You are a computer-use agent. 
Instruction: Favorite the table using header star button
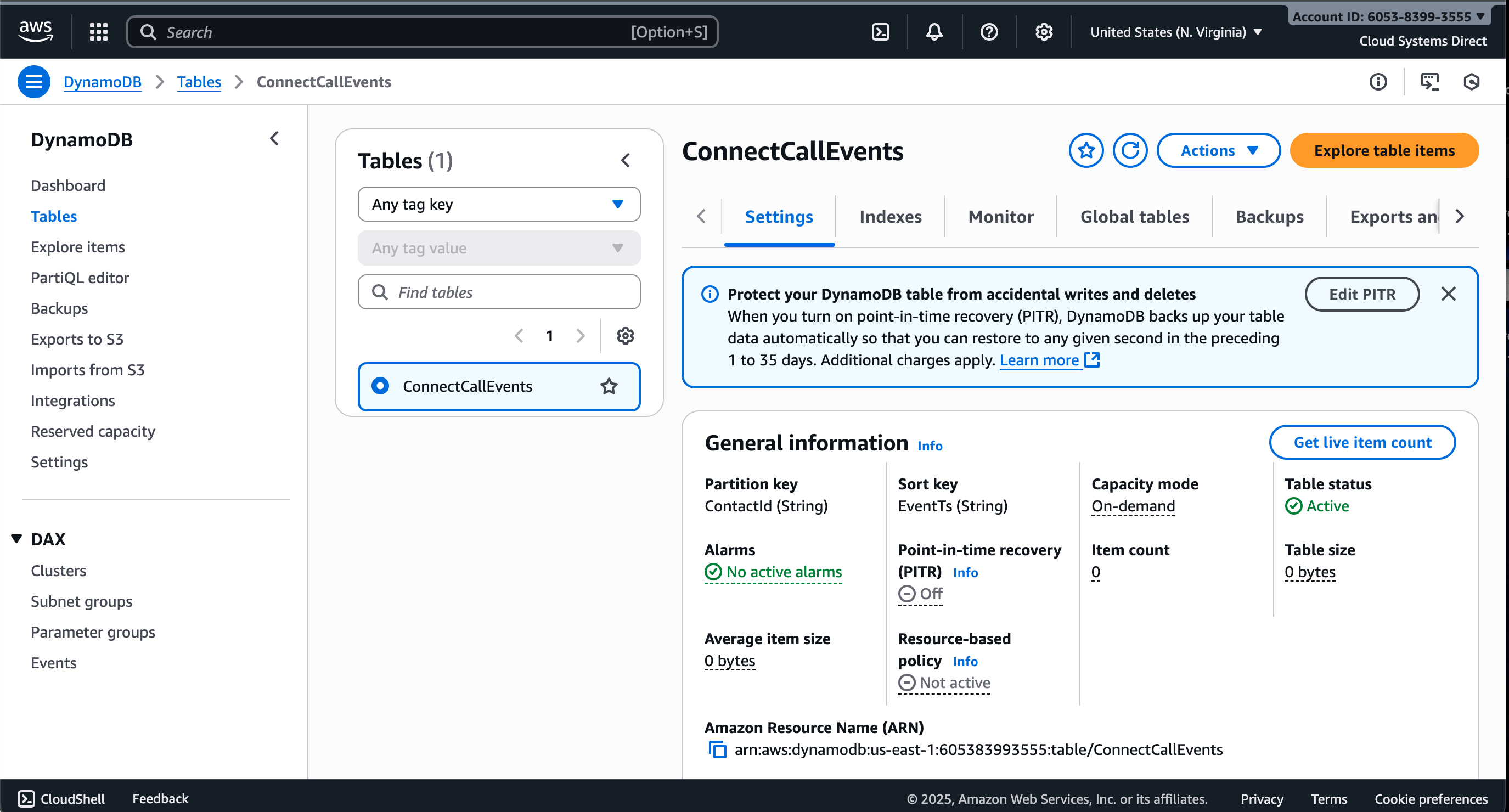[x=1086, y=150]
